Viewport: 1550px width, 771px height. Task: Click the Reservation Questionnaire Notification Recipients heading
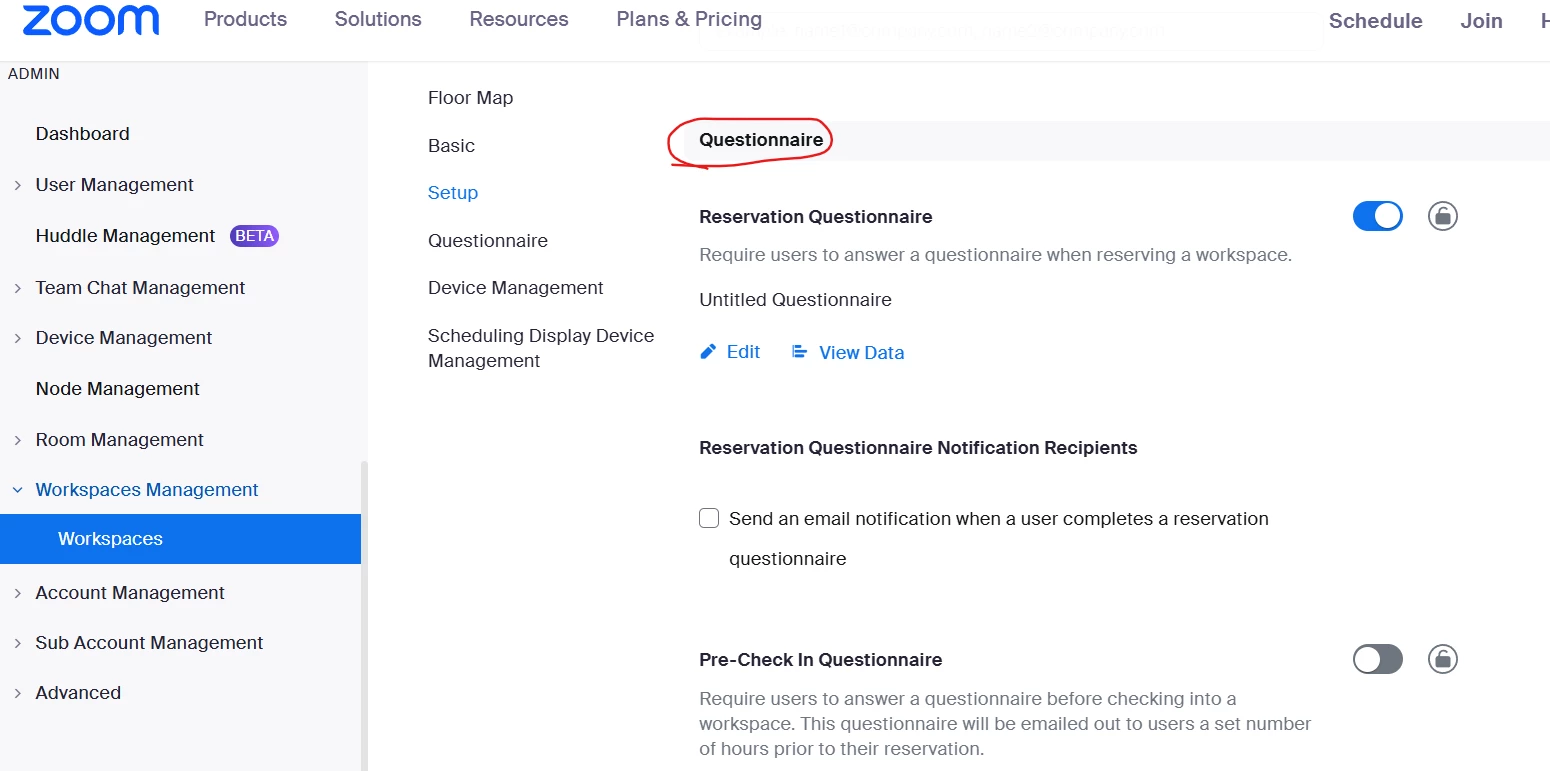coord(918,448)
